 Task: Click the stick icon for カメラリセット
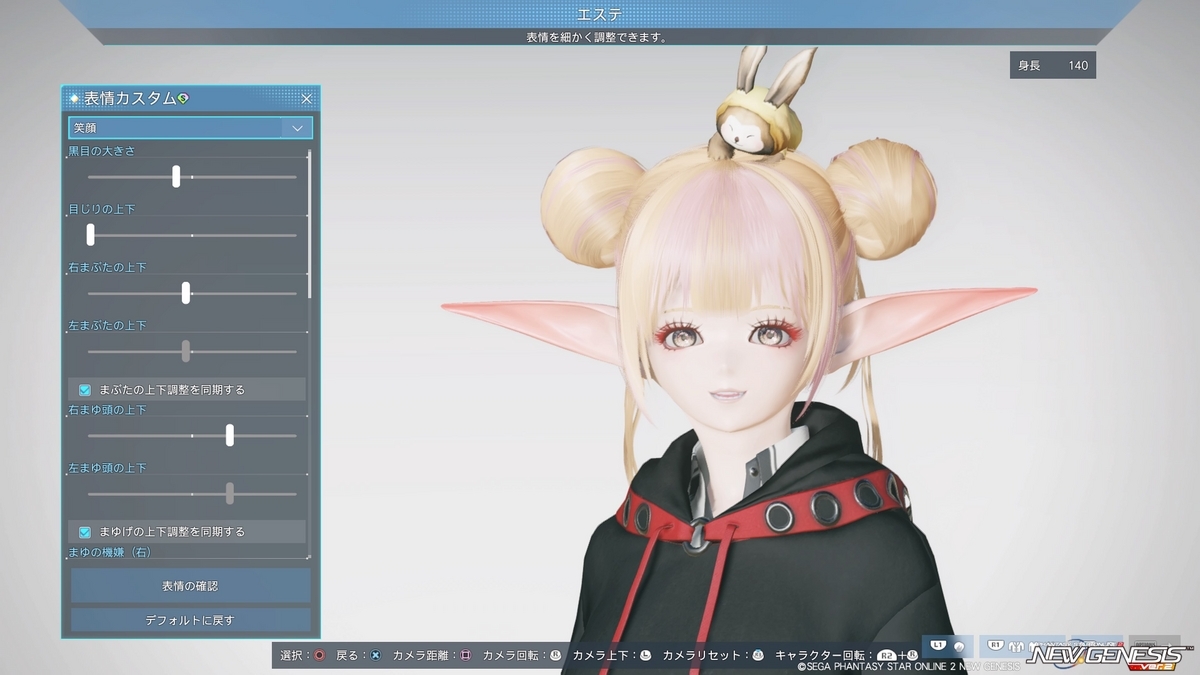[758, 655]
